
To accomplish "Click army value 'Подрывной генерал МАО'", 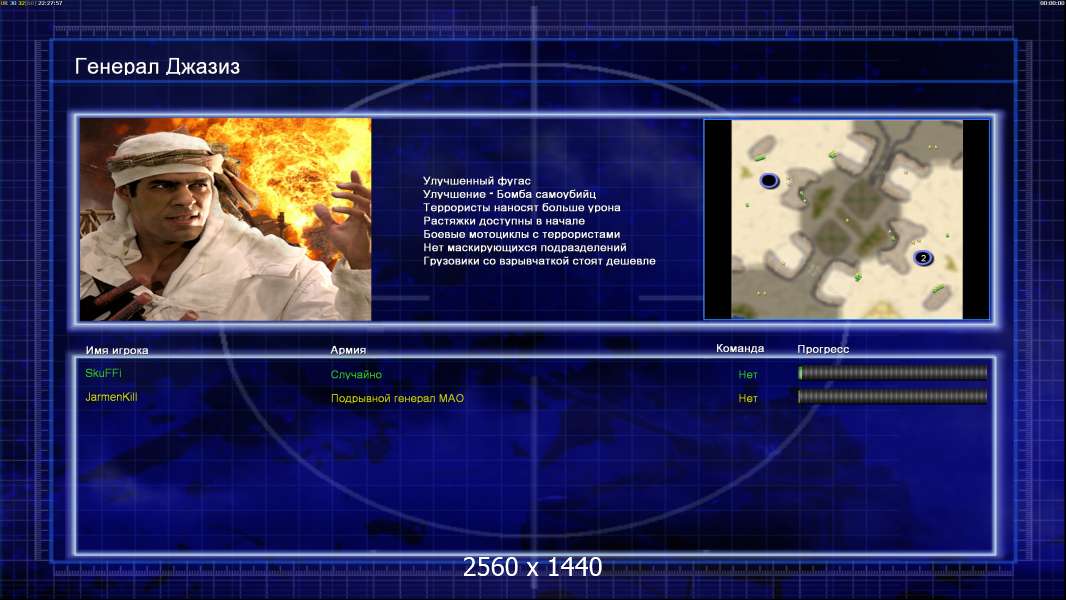I will 397,398.
